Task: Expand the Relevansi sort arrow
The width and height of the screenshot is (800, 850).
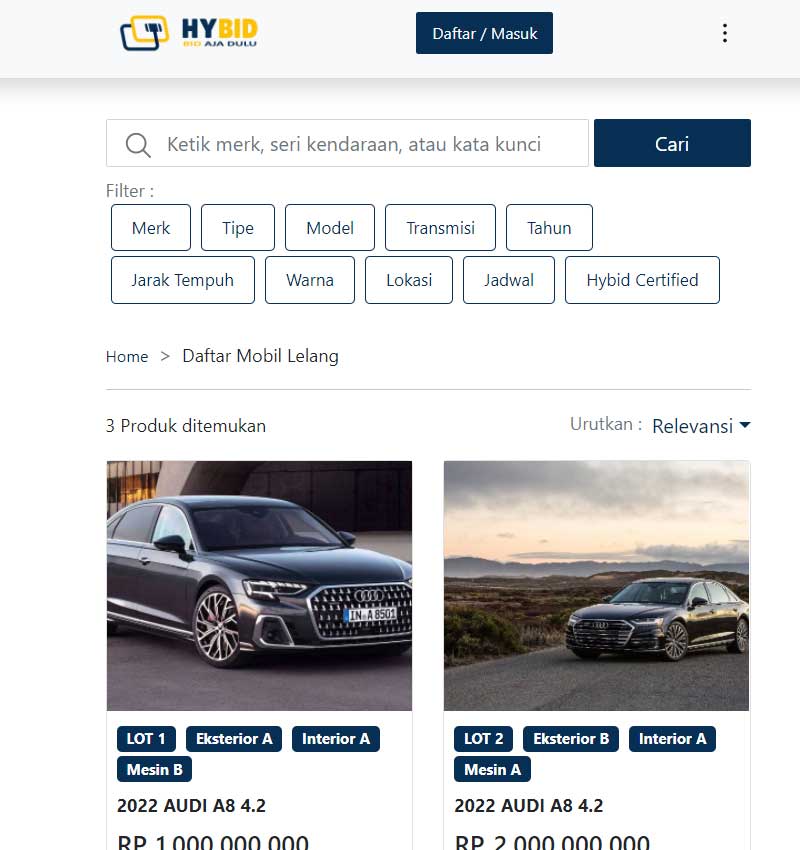Action: (745, 425)
